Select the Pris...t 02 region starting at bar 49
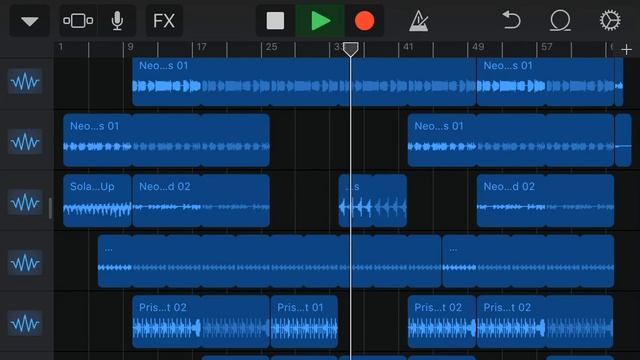 545,322
